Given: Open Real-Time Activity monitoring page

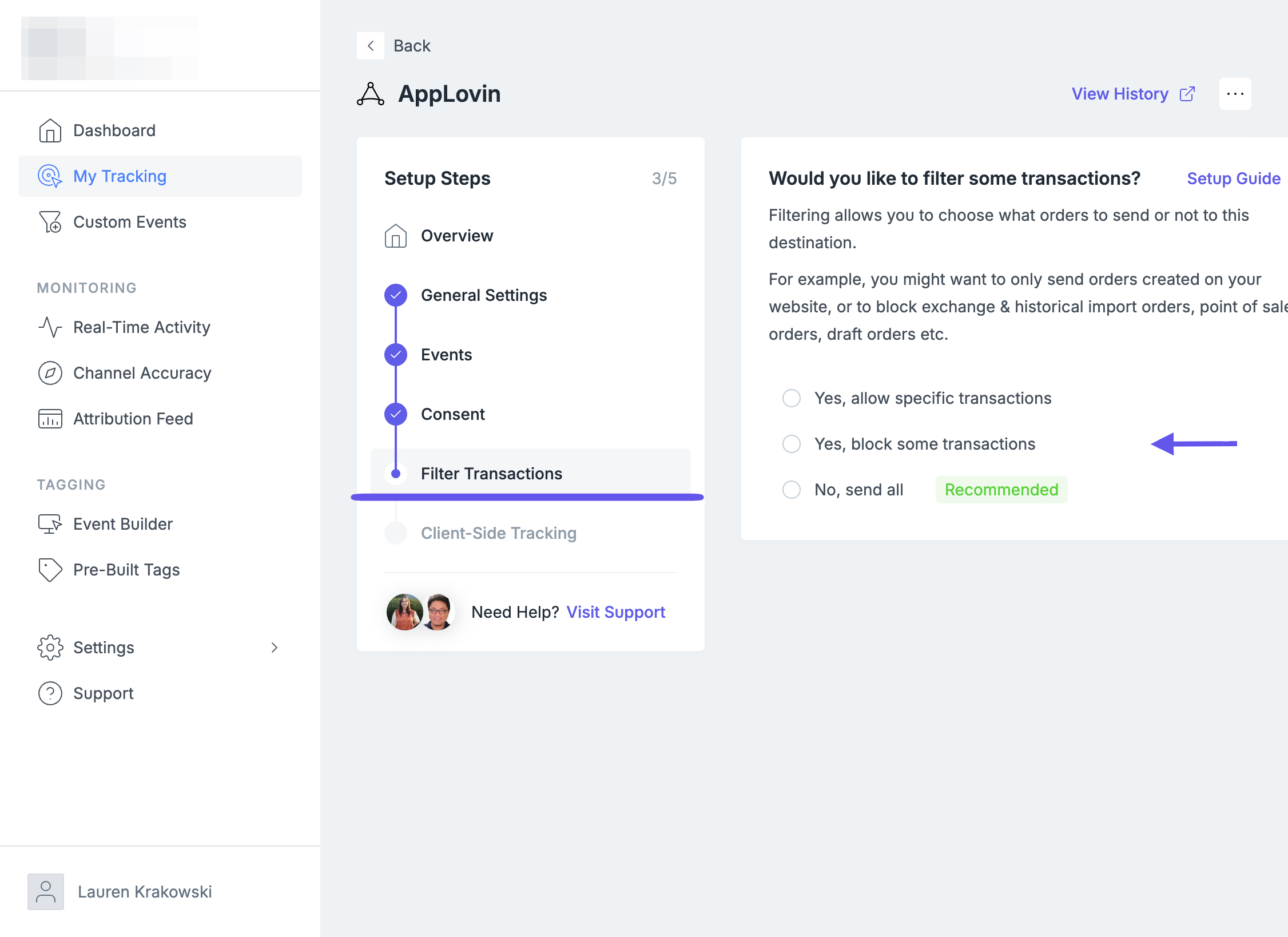Looking at the screenshot, I should pyautogui.click(x=160, y=327).
